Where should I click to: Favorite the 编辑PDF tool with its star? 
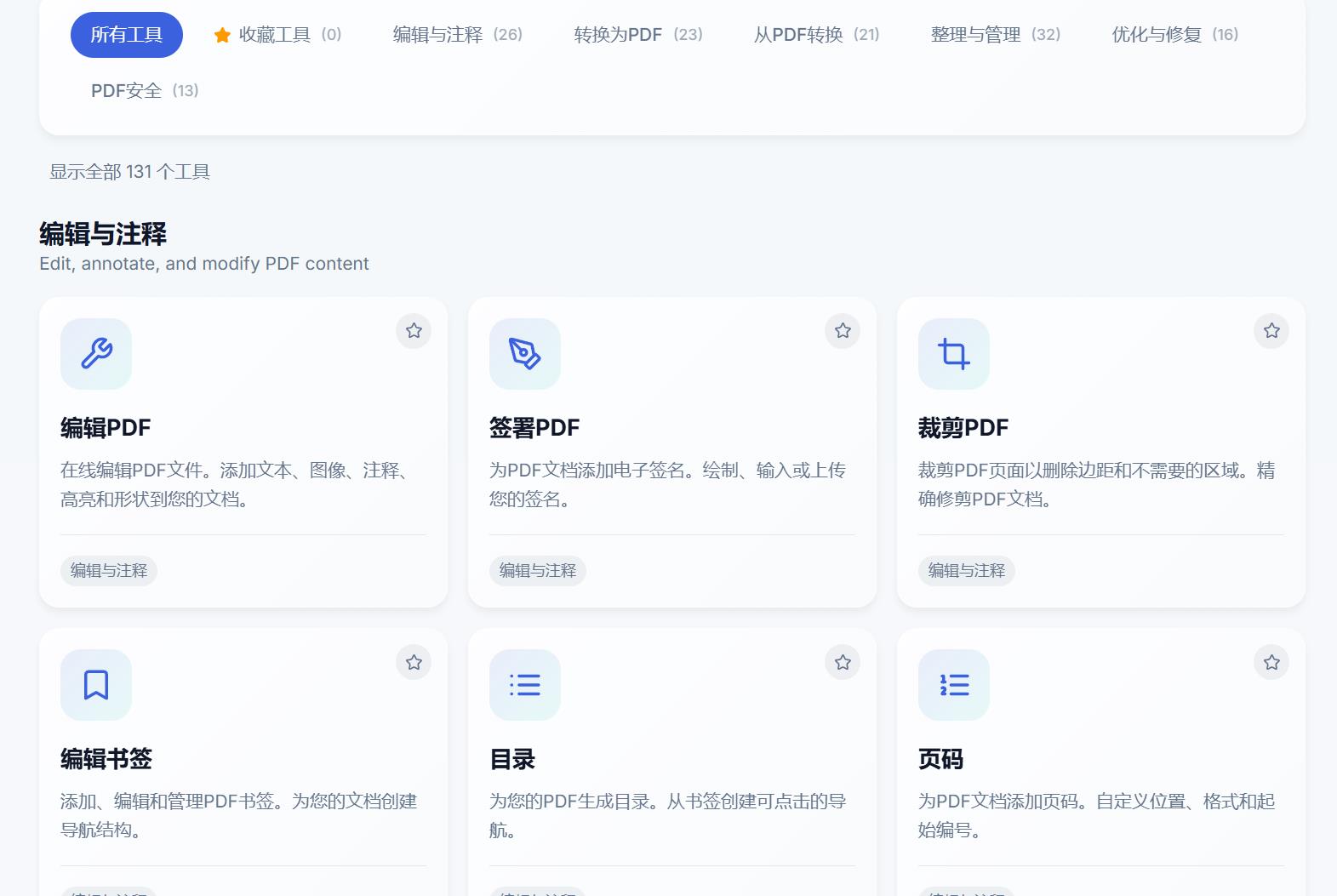pyautogui.click(x=414, y=331)
